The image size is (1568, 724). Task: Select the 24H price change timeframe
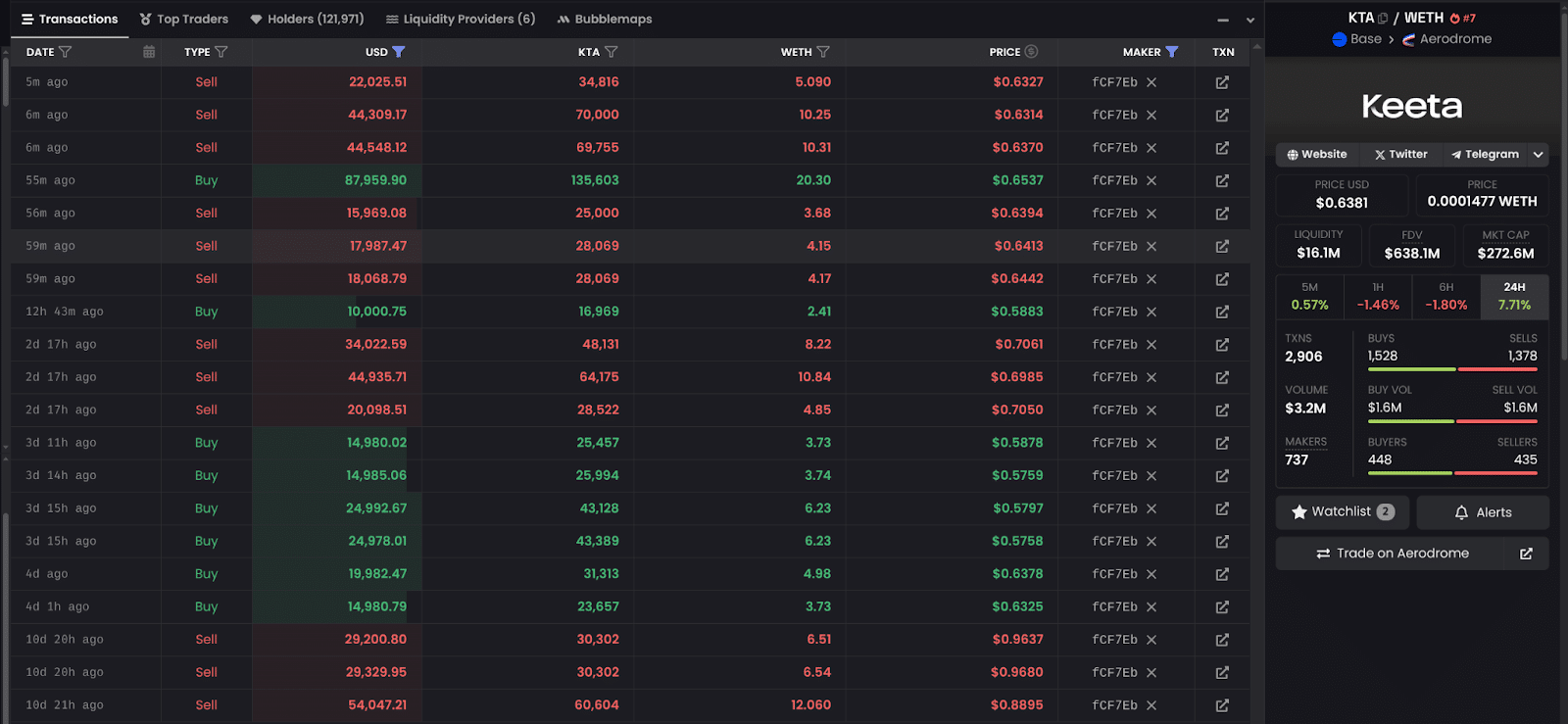click(x=1514, y=297)
